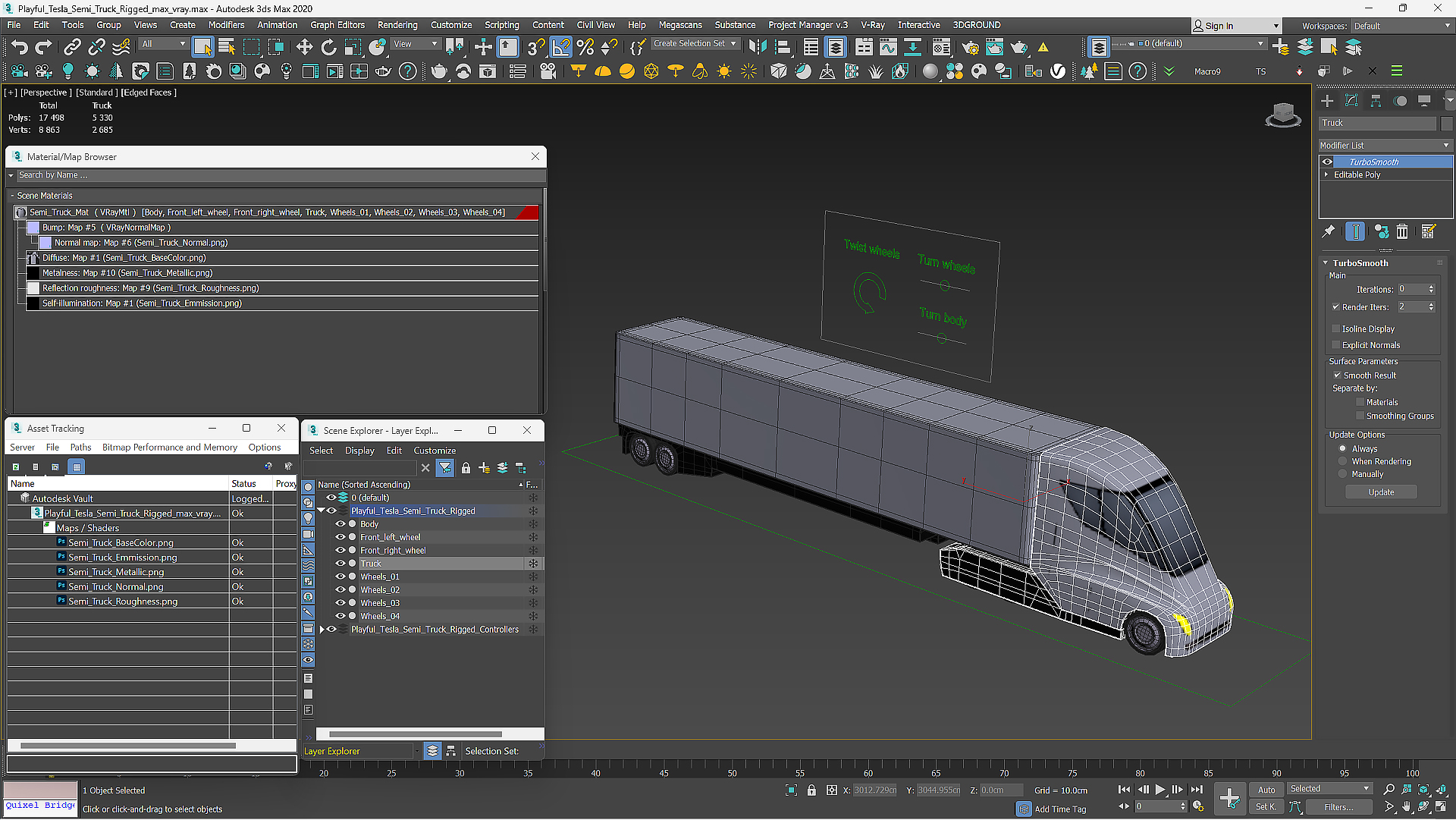
Task: Enable Isoline Display checkbox
Action: coord(1336,329)
